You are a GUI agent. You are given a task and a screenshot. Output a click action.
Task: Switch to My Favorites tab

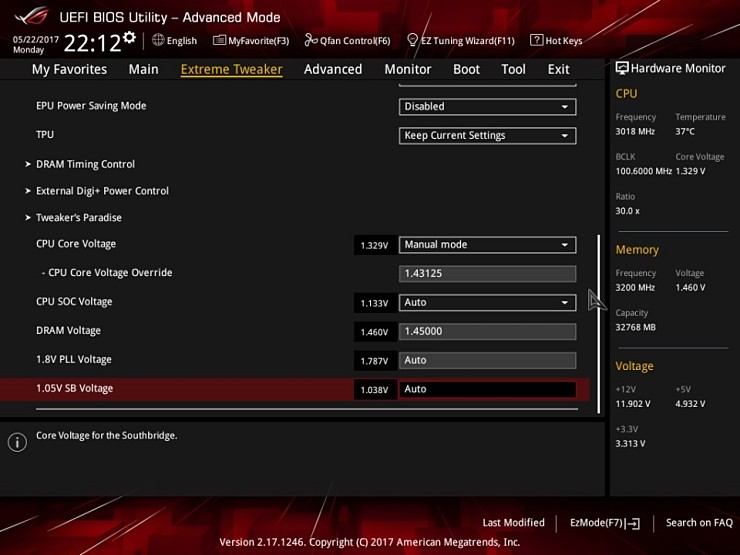coord(69,69)
